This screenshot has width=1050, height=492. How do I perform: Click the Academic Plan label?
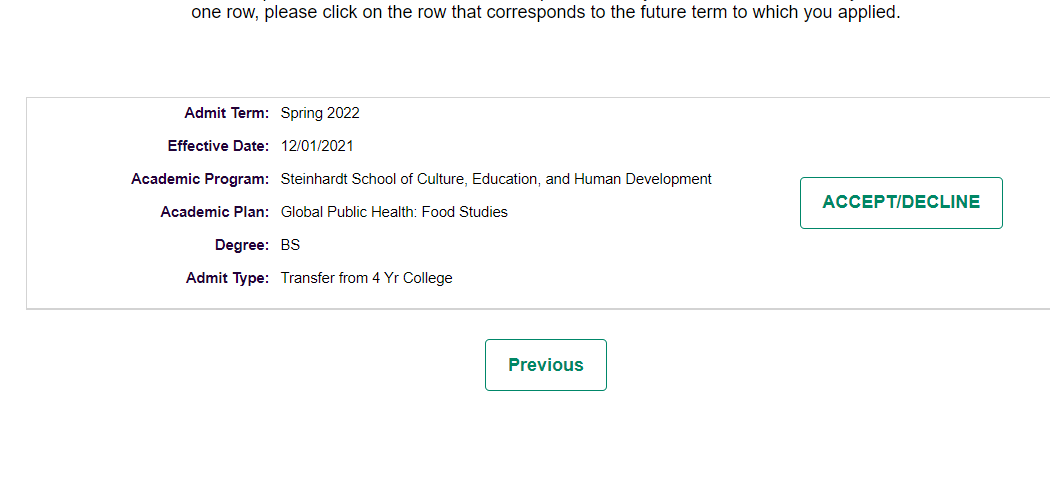click(214, 212)
